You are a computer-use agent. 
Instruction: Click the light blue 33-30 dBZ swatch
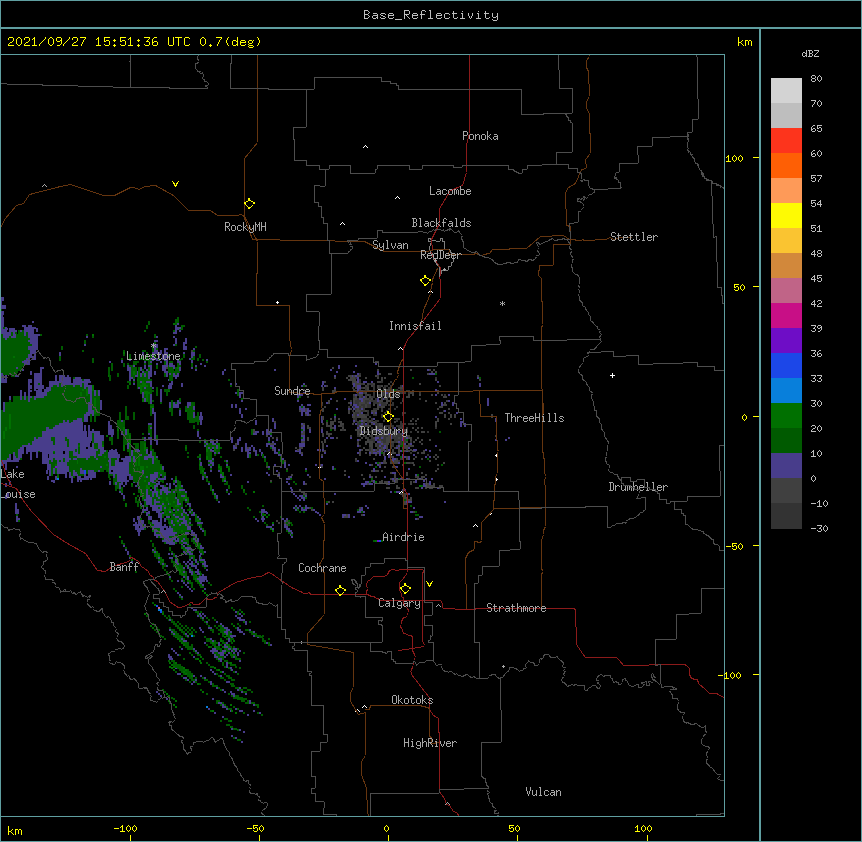[786, 391]
